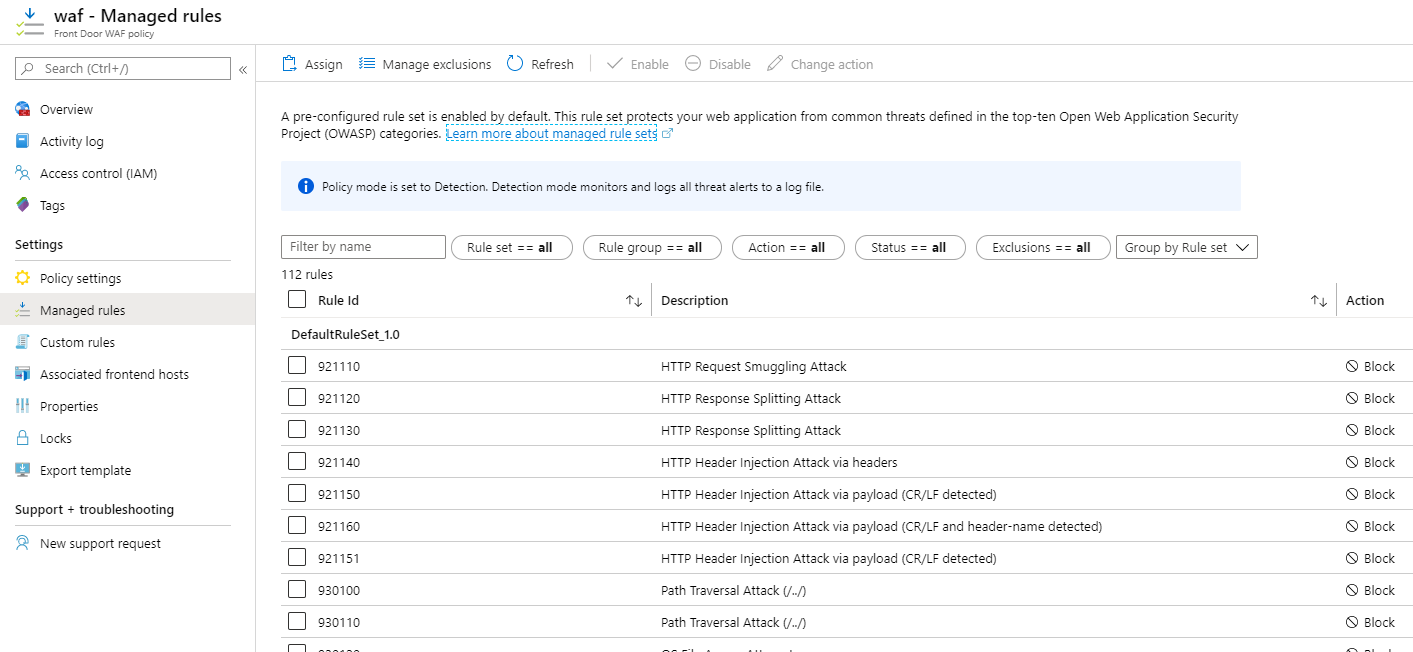Image resolution: width=1413 pixels, height=652 pixels.
Task: Check the box for rule 921150
Action: (x=297, y=493)
